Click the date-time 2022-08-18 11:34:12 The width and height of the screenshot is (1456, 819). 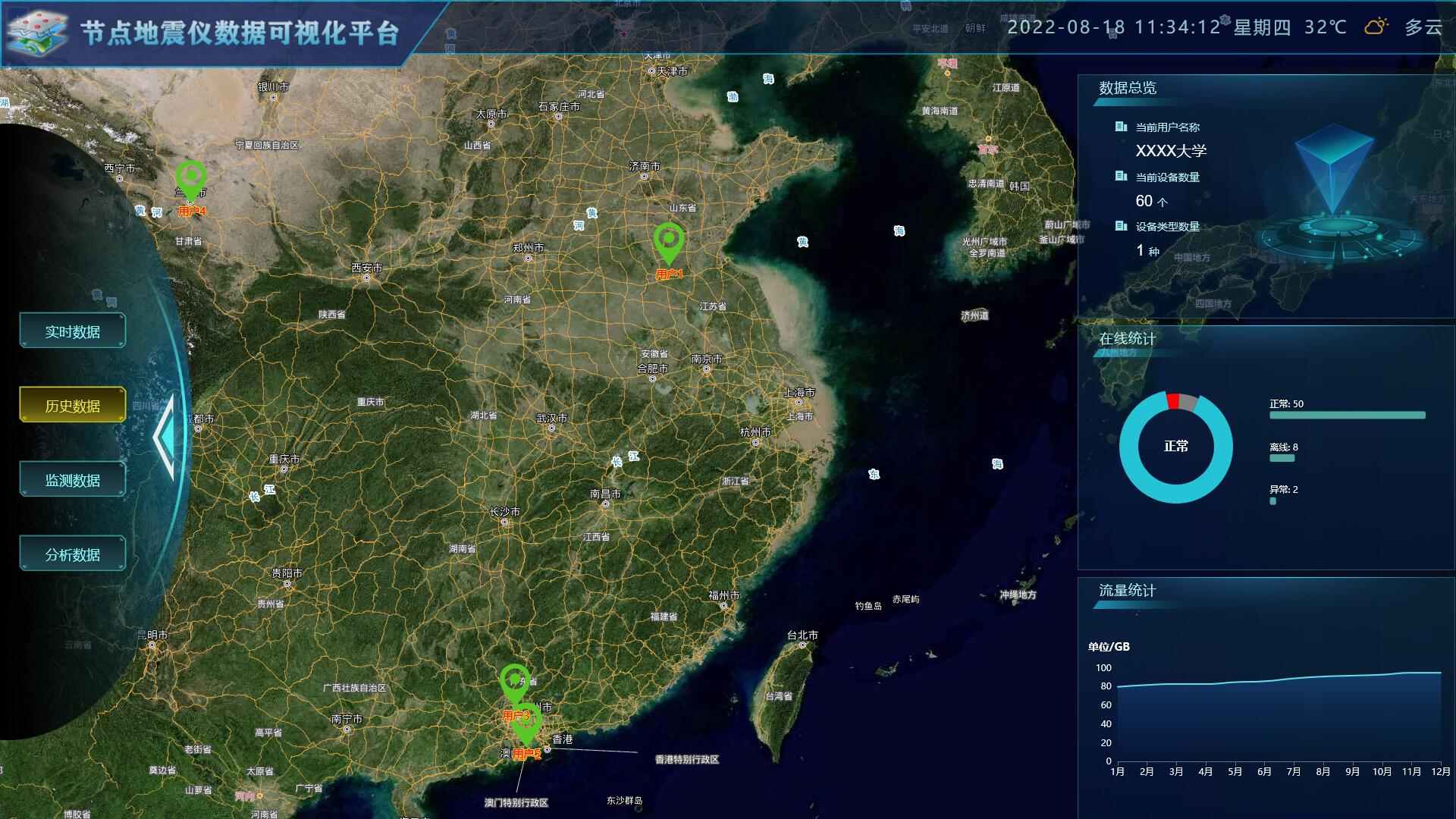pos(1114,27)
